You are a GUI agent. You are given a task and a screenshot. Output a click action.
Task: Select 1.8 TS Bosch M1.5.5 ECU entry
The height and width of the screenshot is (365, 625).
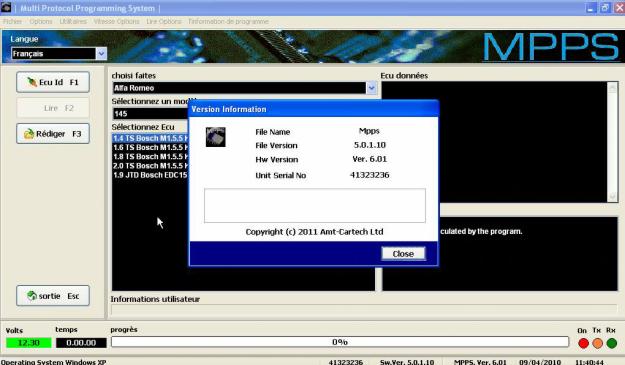[150, 157]
